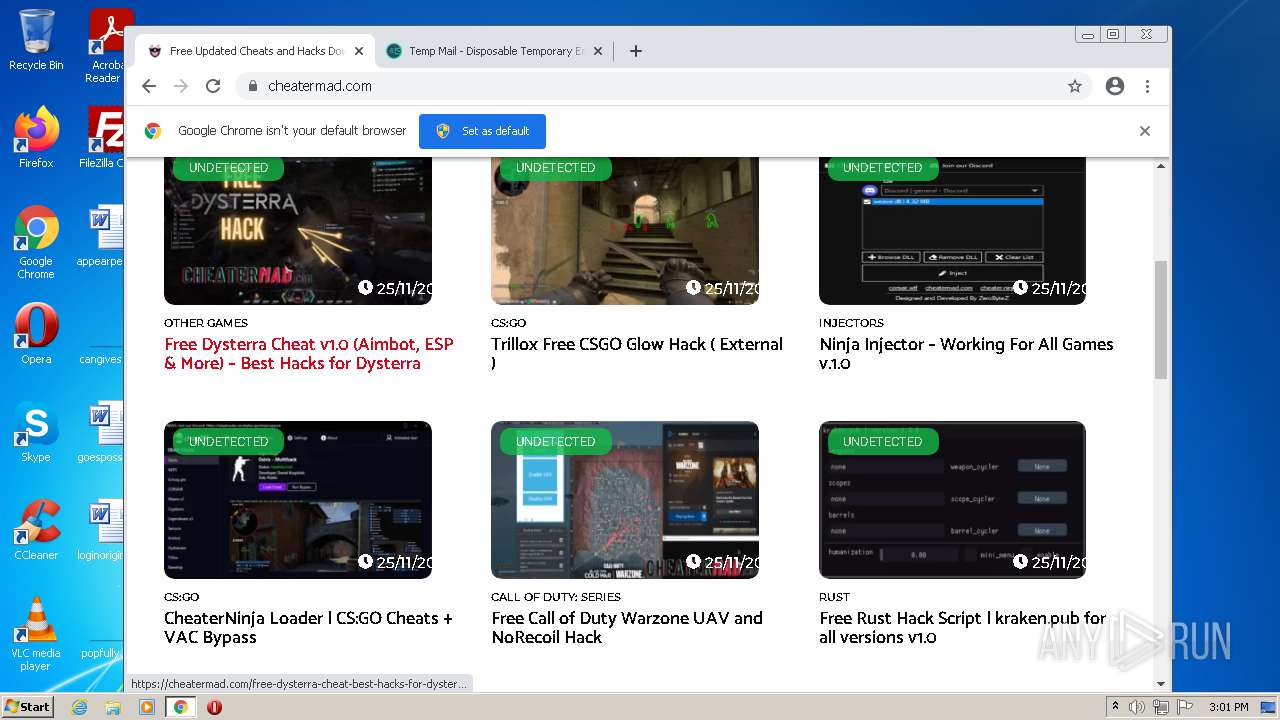Bookmark this page with the star icon

[x=1075, y=86]
